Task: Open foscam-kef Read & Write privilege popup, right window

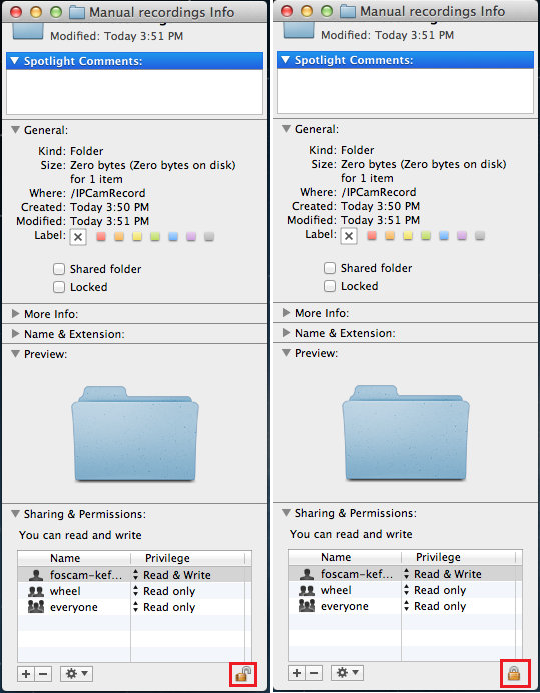Action: tap(443, 574)
